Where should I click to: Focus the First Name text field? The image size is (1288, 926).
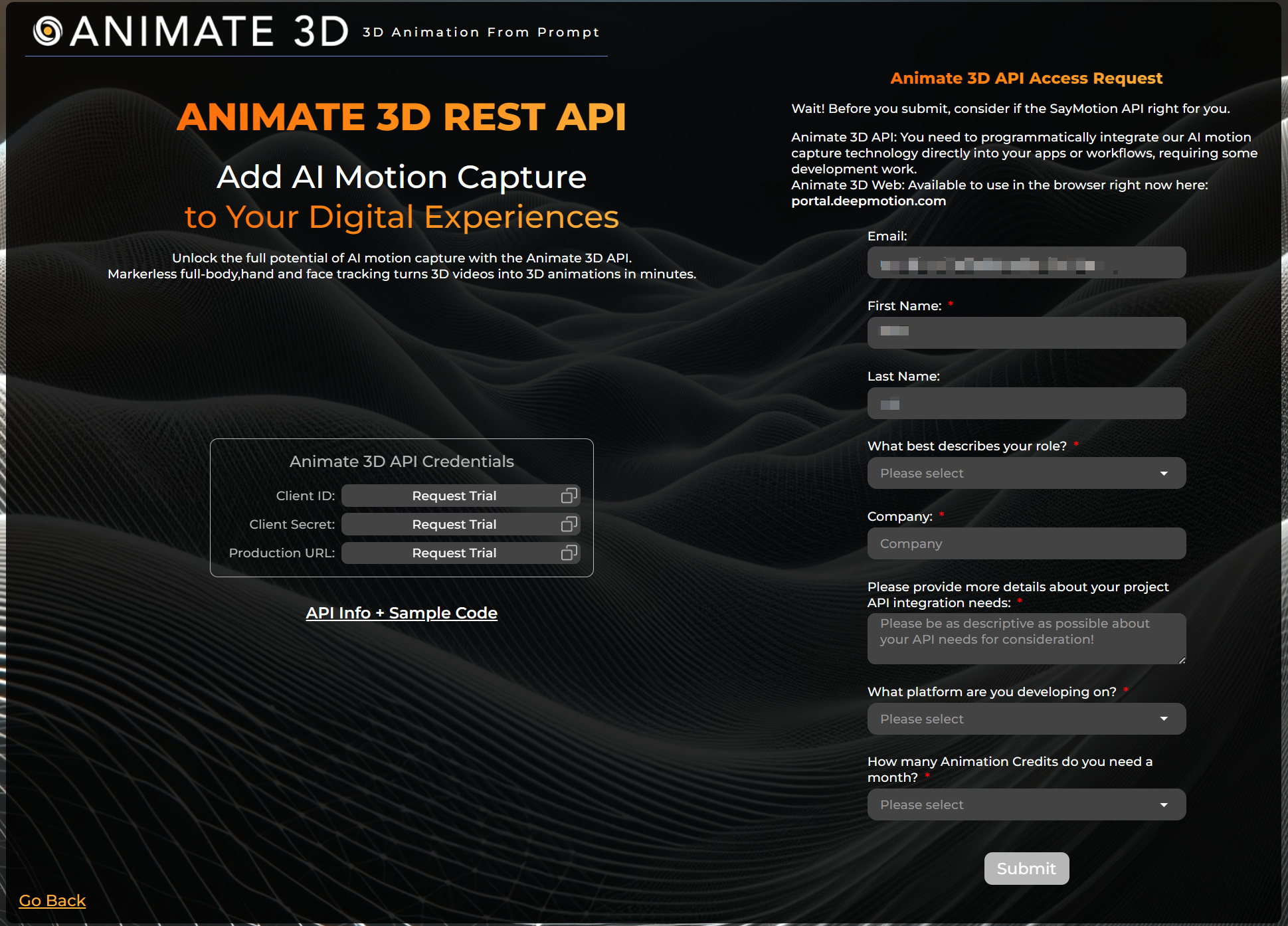(x=1026, y=332)
